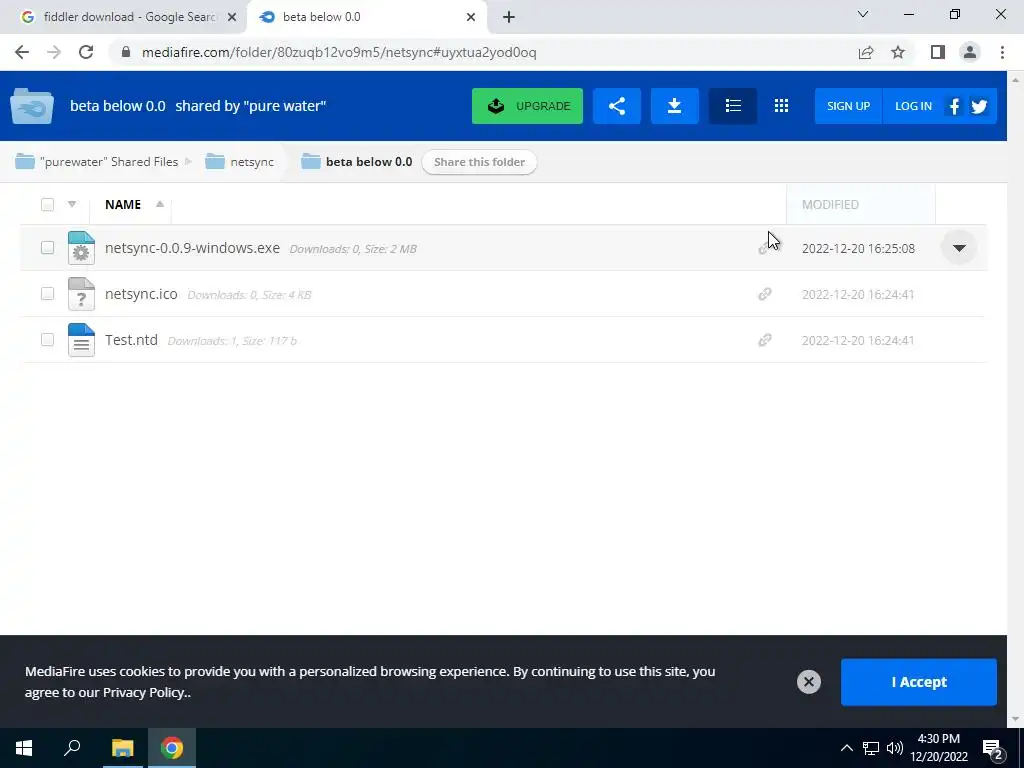Viewport: 1024px width, 768px height.
Task: Click the address bar URL
Action: [339, 52]
